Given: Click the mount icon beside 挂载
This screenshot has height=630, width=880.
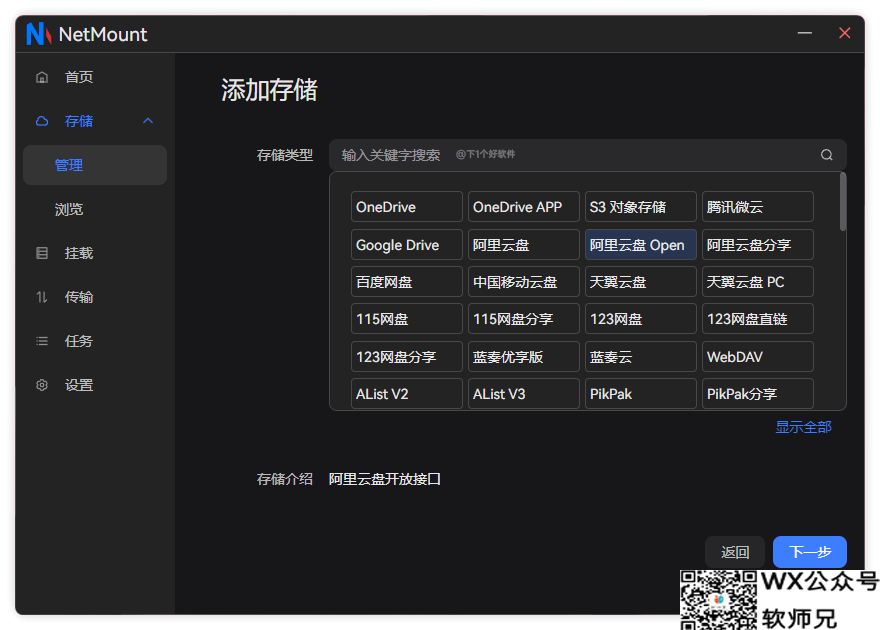Looking at the screenshot, I should (x=42, y=253).
